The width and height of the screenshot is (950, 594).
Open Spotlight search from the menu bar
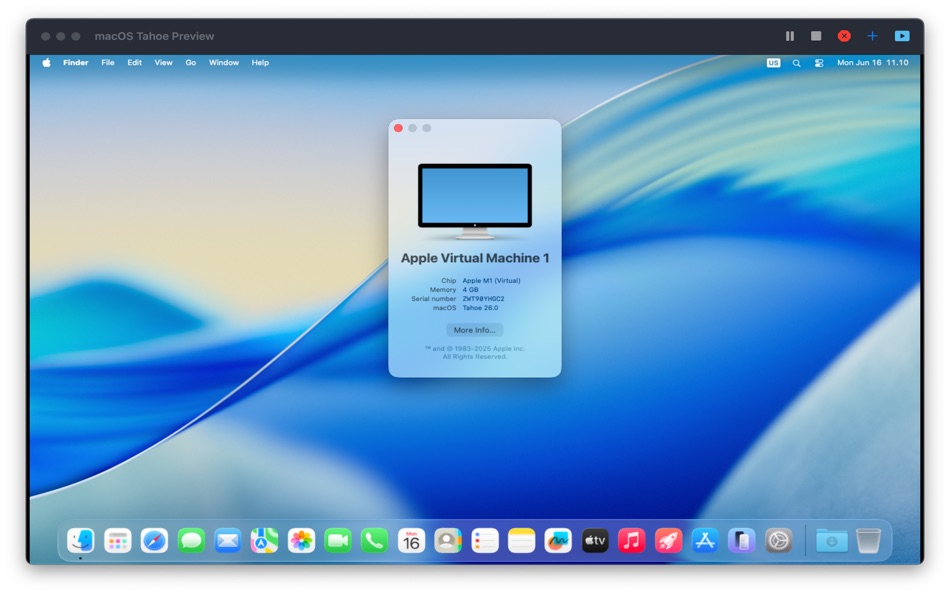796,63
